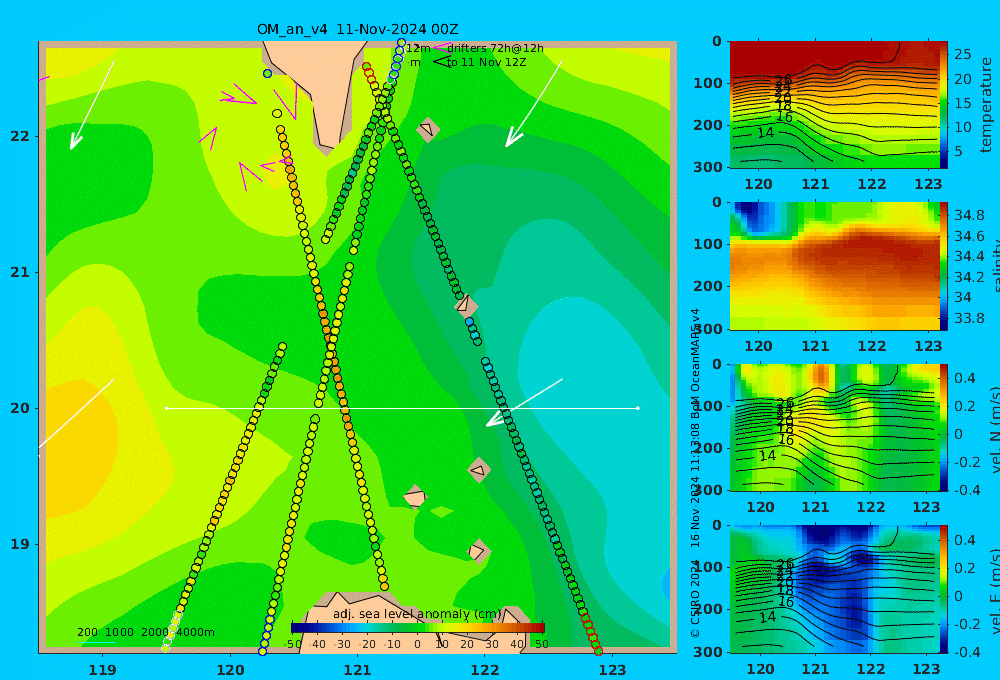1000x680 pixels.
Task: Click latitude tick label 22 on main map
Action: 20,136
